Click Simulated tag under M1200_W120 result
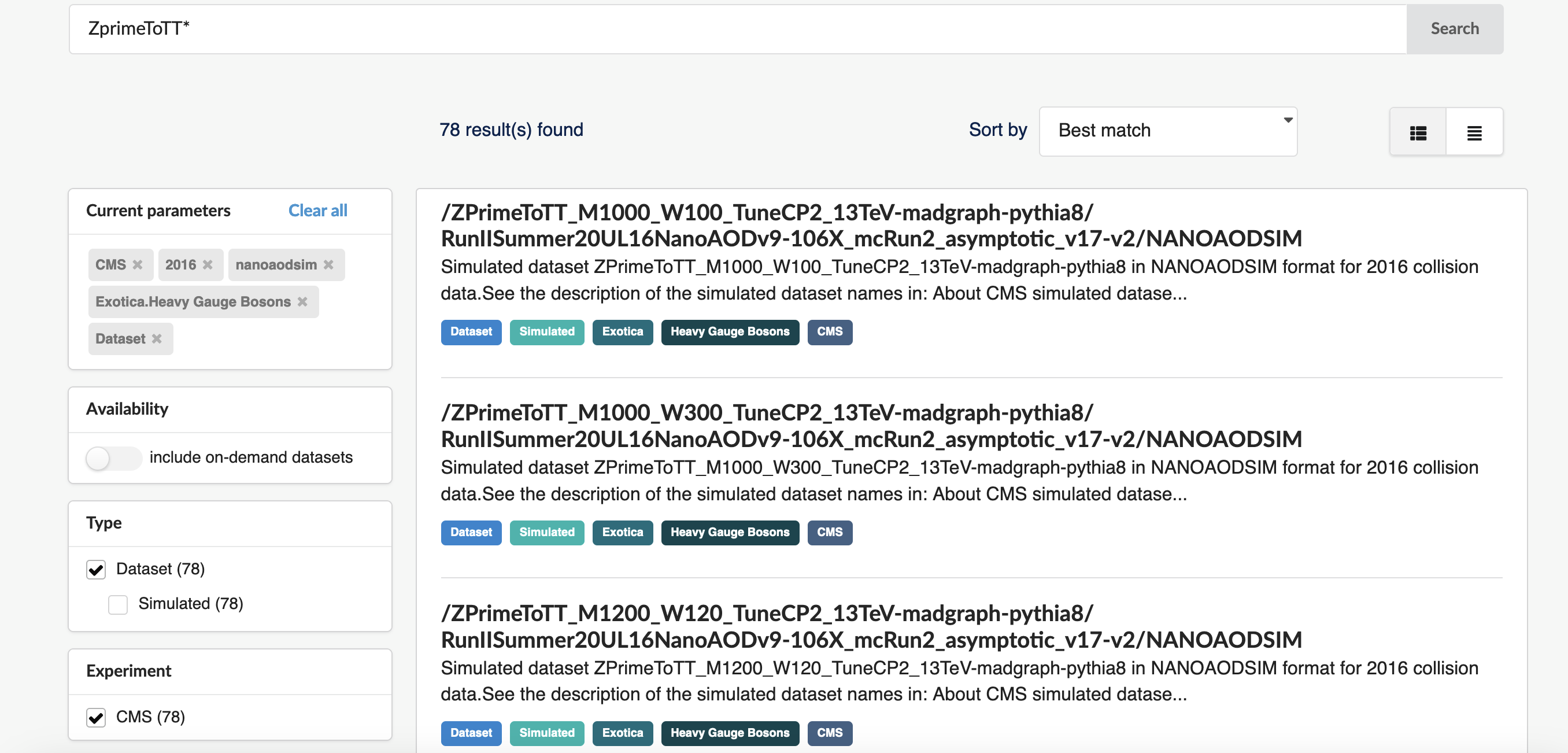The width and height of the screenshot is (1568, 753). (x=546, y=733)
